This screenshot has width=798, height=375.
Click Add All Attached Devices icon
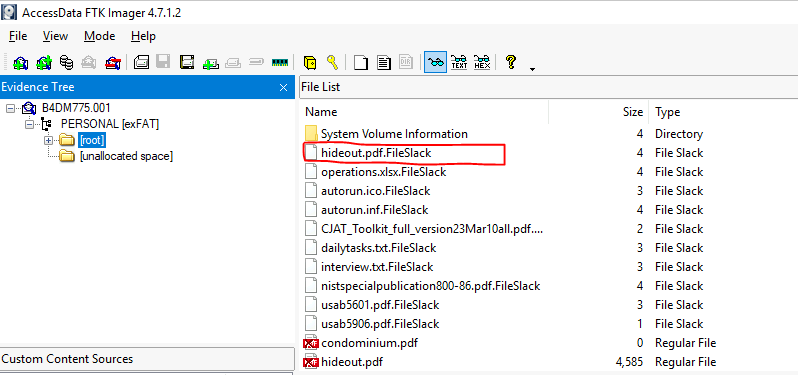click(x=44, y=63)
